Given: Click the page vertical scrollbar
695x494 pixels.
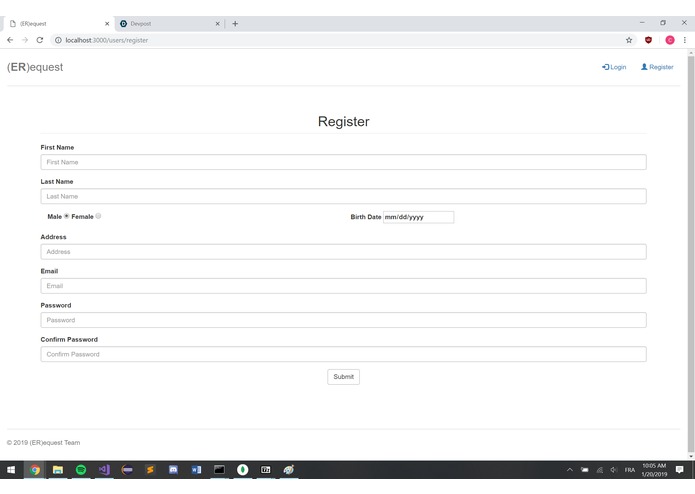Looking at the screenshot, I should tap(691, 253).
